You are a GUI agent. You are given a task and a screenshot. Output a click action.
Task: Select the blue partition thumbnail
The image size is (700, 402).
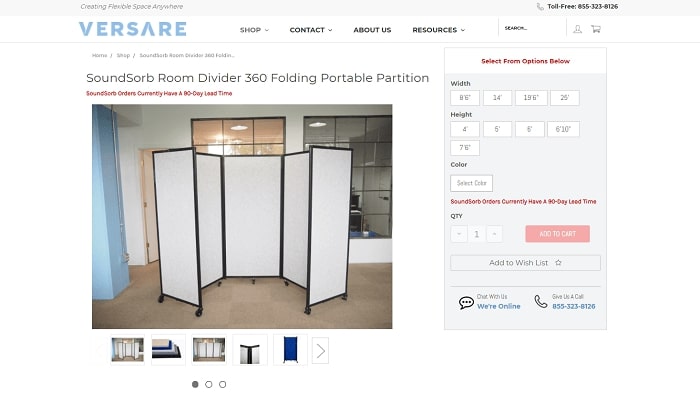[x=290, y=350]
